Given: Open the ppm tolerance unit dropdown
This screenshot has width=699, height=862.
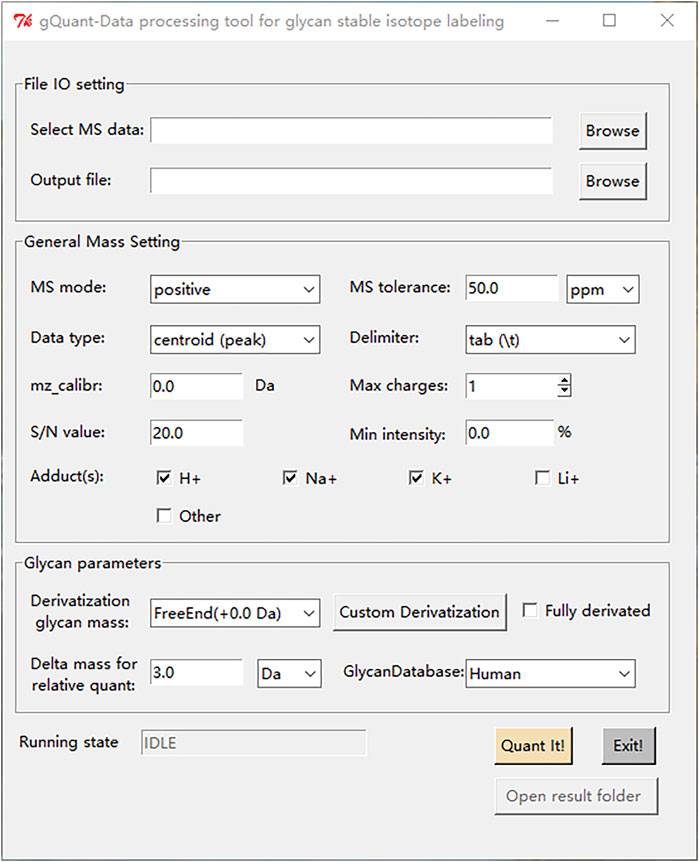Looking at the screenshot, I should [603, 289].
